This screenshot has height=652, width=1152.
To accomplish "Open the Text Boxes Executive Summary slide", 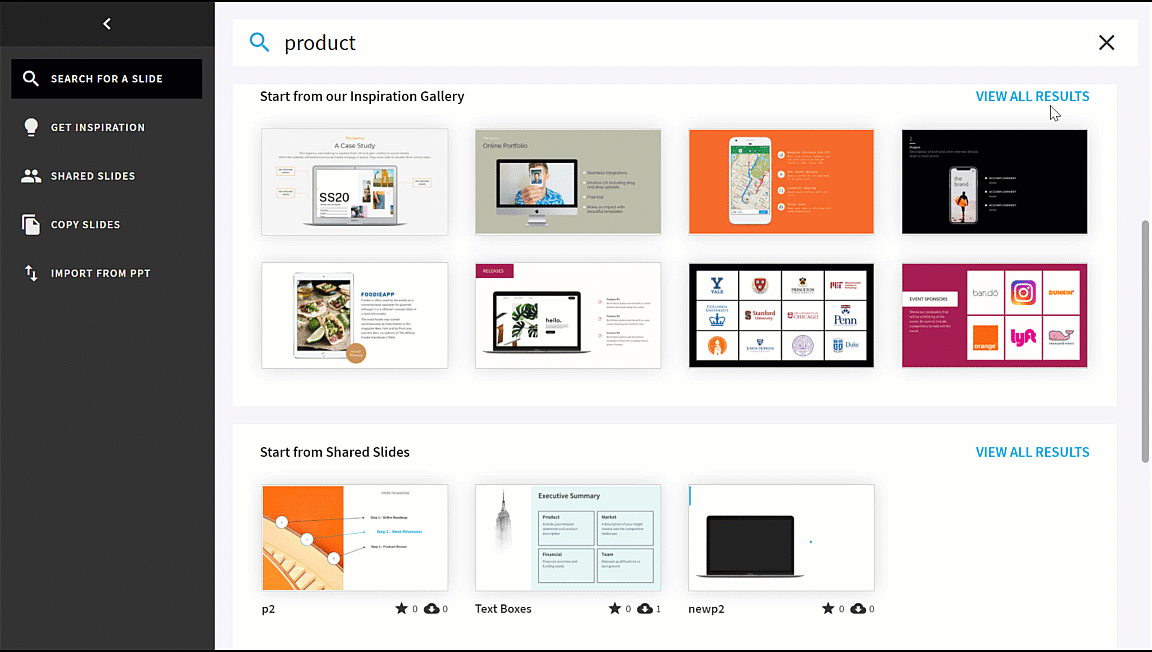I will pyautogui.click(x=568, y=537).
